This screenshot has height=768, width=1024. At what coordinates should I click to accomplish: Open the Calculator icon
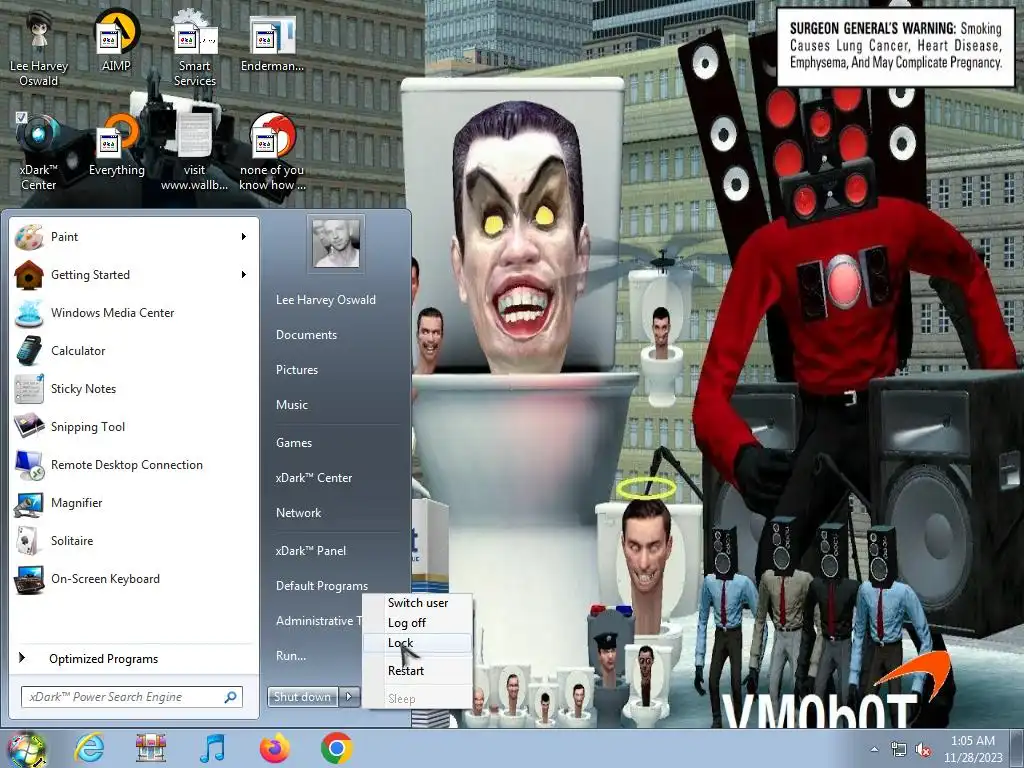click(x=29, y=351)
